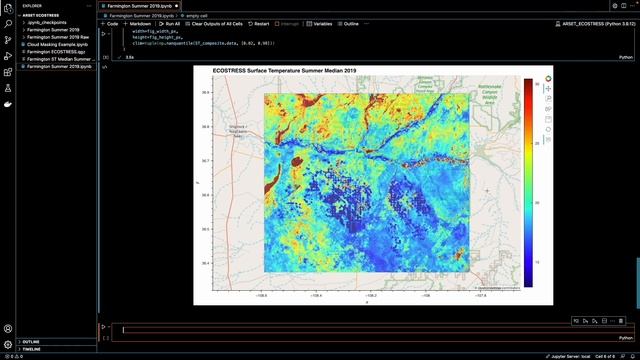This screenshot has width=640, height=360.
Task: Open Farmington ECOSTRESS file in explorer
Action: (56, 52)
